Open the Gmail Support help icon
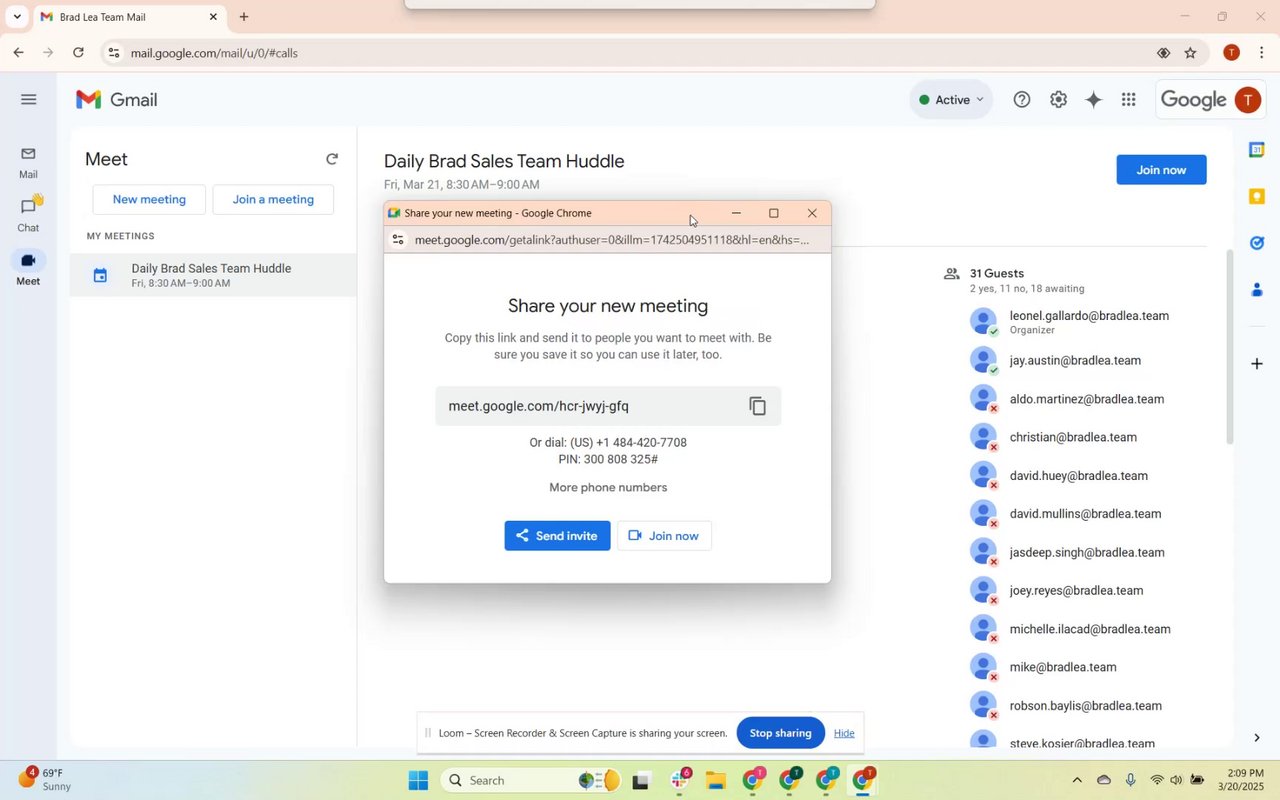This screenshot has width=1280, height=800. [x=1021, y=99]
